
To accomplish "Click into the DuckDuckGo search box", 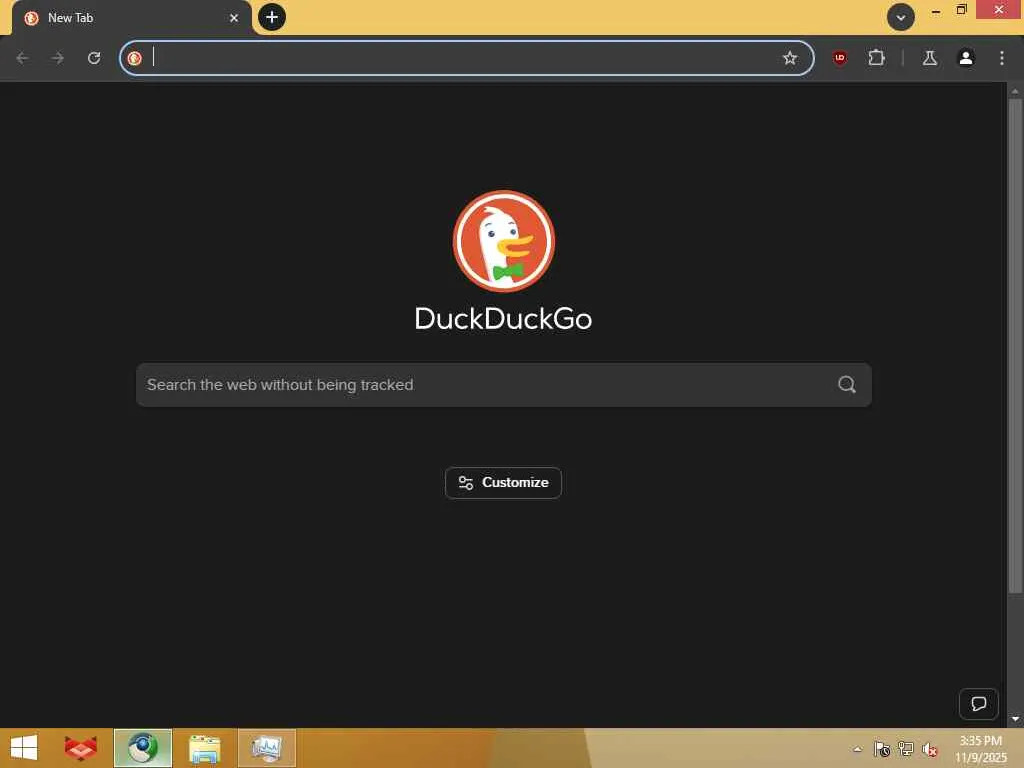I will (504, 385).
